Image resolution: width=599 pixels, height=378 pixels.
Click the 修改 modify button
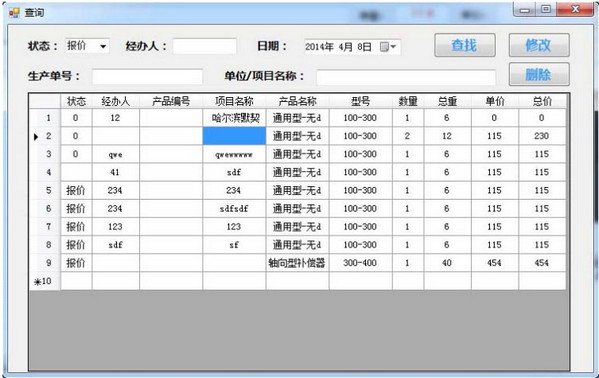[539, 45]
